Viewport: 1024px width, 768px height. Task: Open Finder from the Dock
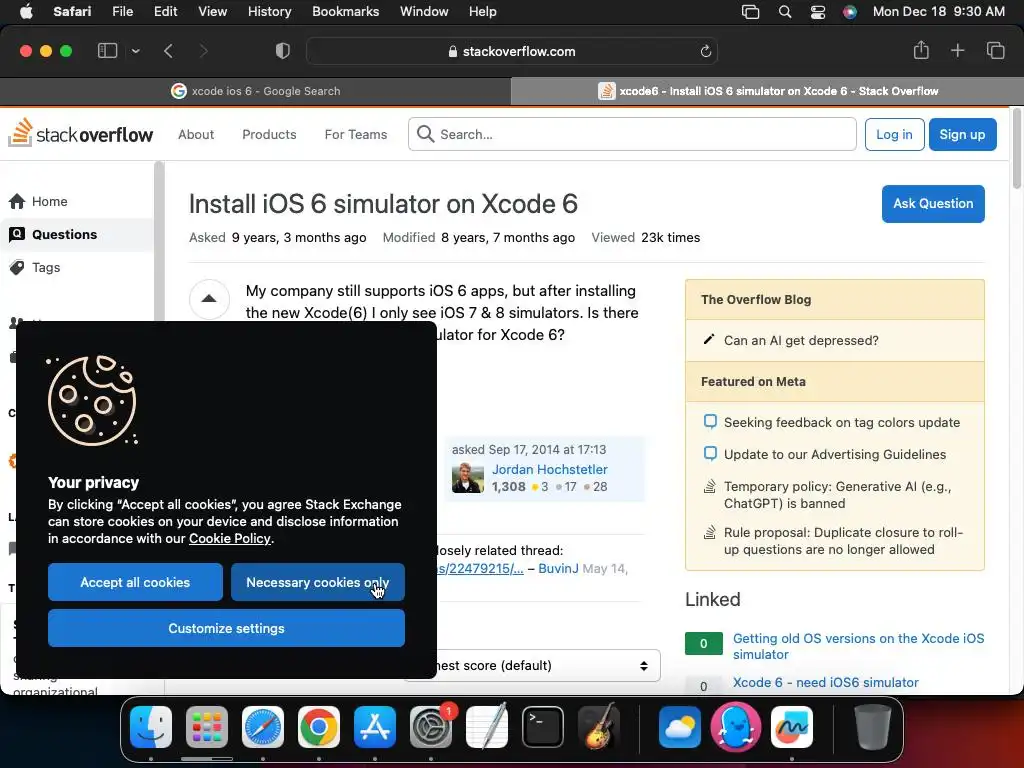pos(151,727)
